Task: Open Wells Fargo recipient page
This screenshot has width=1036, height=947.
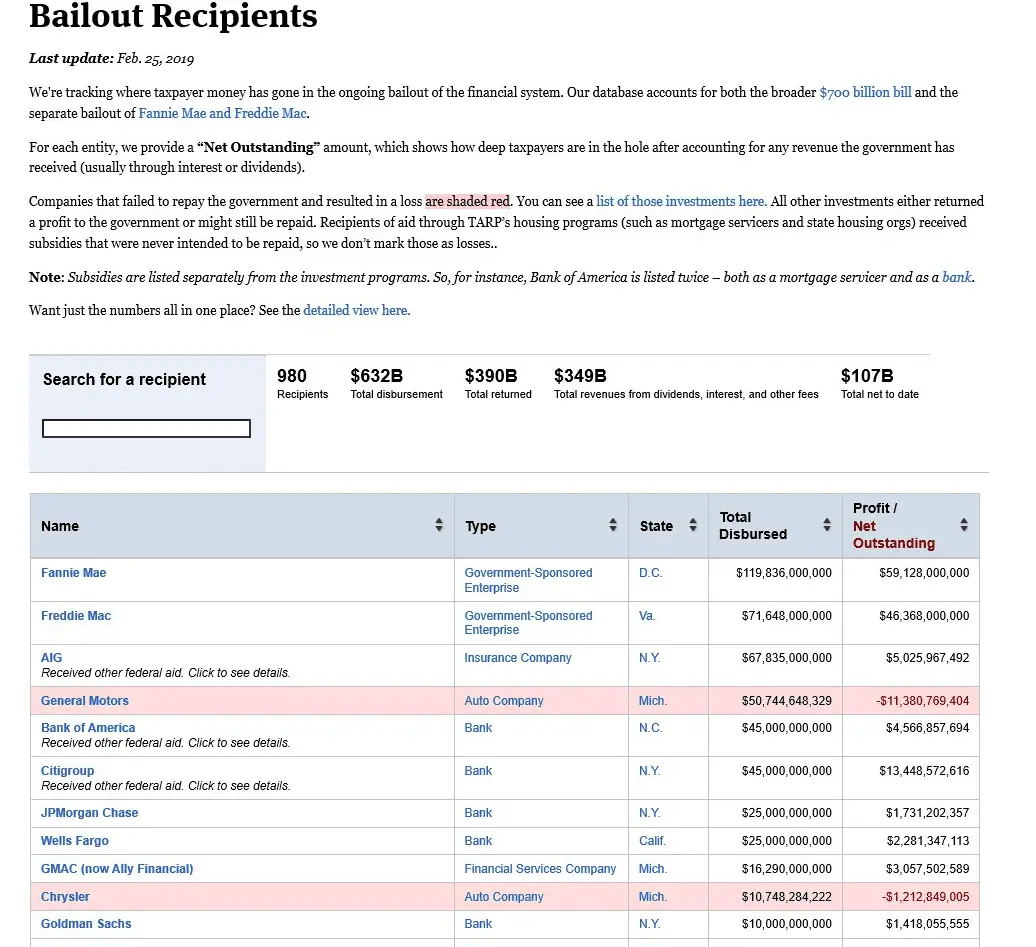Action: coord(75,841)
